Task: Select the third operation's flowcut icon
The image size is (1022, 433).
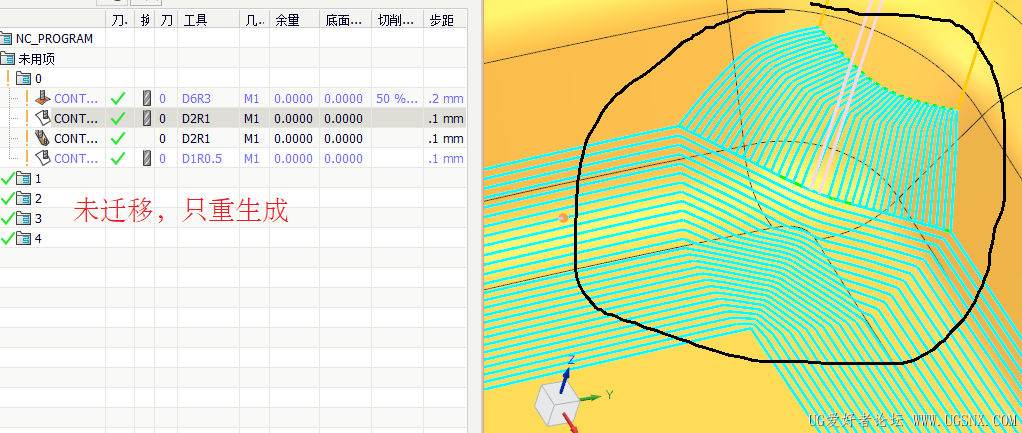Action: click(x=43, y=138)
